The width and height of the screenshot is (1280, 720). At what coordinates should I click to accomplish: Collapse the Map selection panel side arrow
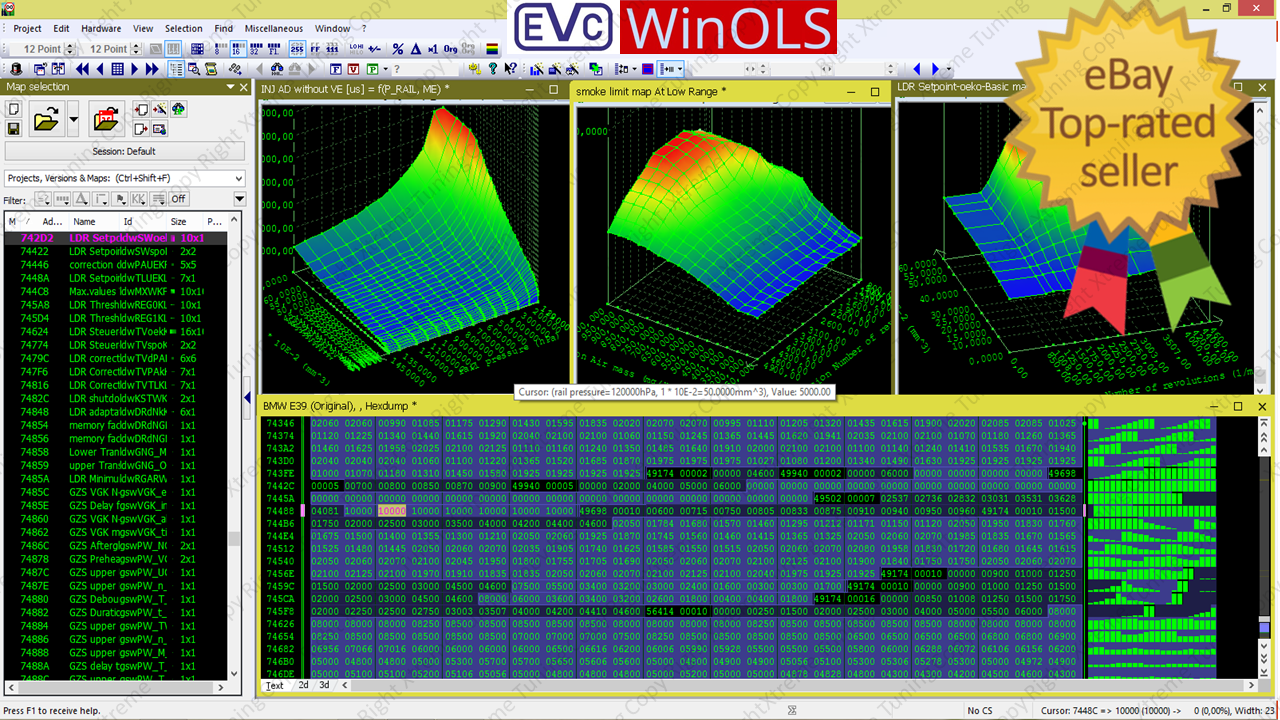tap(248, 399)
